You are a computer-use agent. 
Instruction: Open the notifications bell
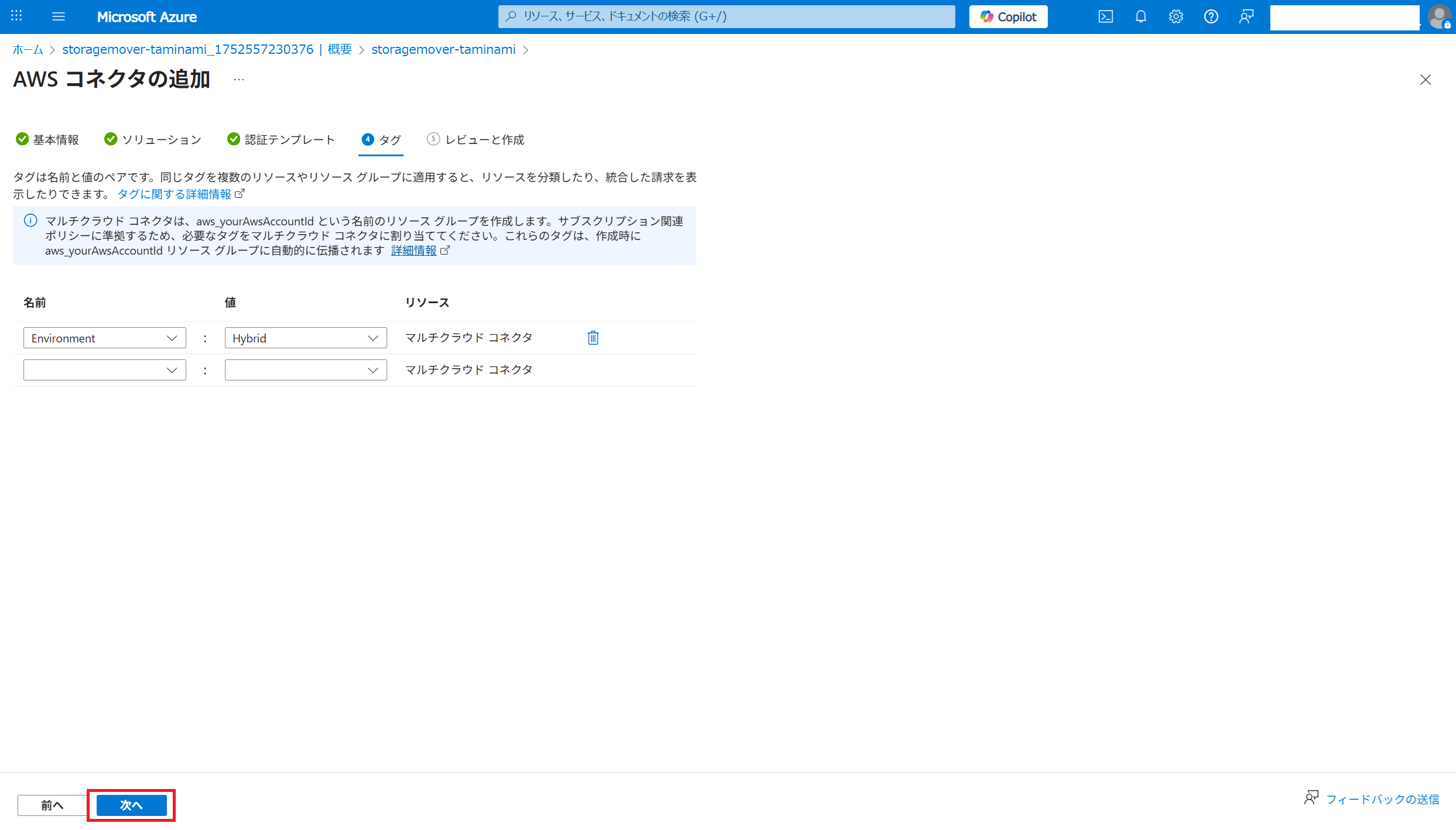[x=1140, y=16]
